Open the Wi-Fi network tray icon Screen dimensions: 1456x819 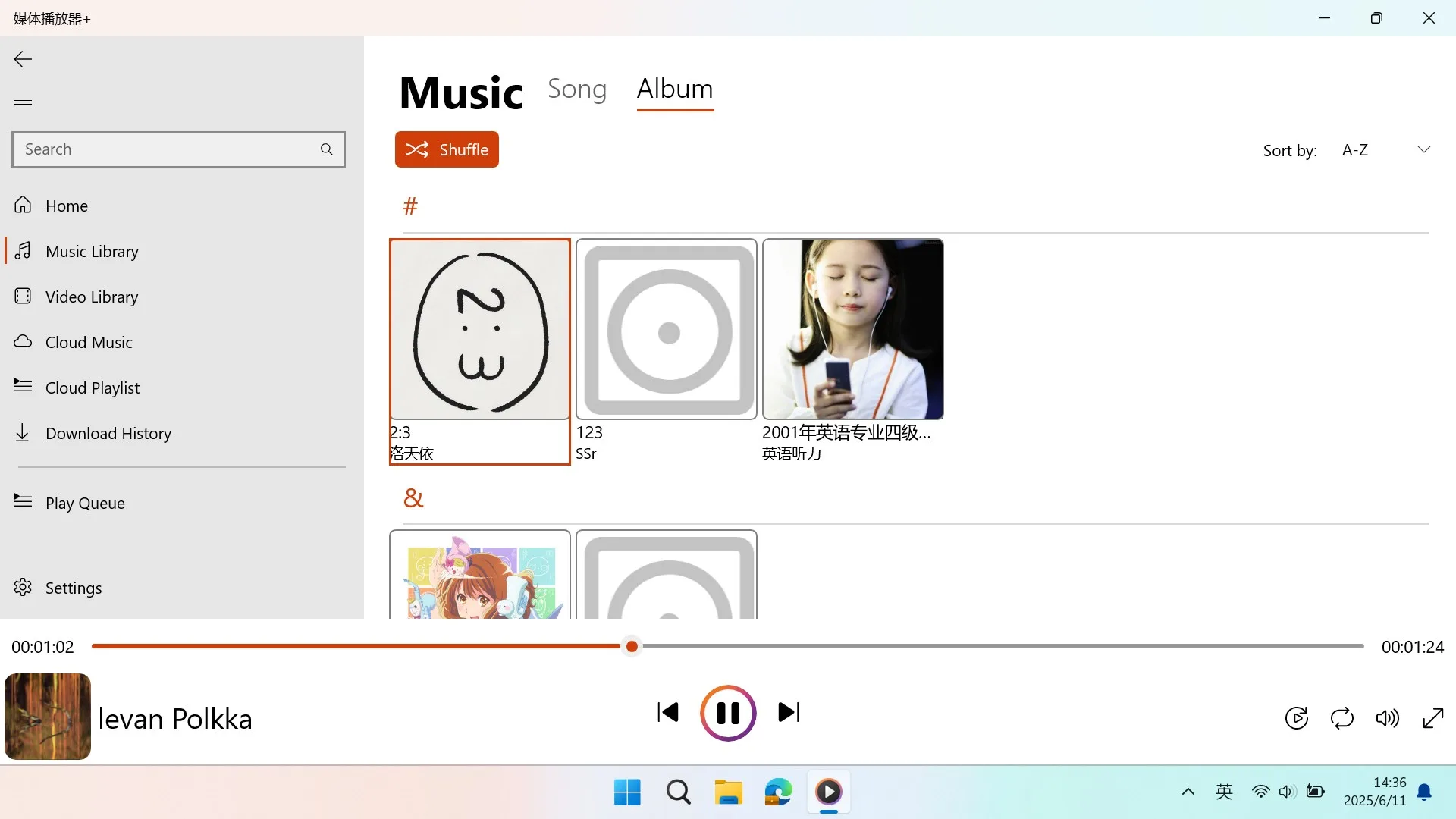click(x=1260, y=792)
